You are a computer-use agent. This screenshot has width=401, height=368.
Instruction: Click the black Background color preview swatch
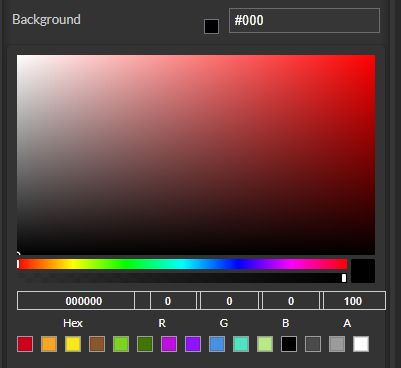coord(211,26)
